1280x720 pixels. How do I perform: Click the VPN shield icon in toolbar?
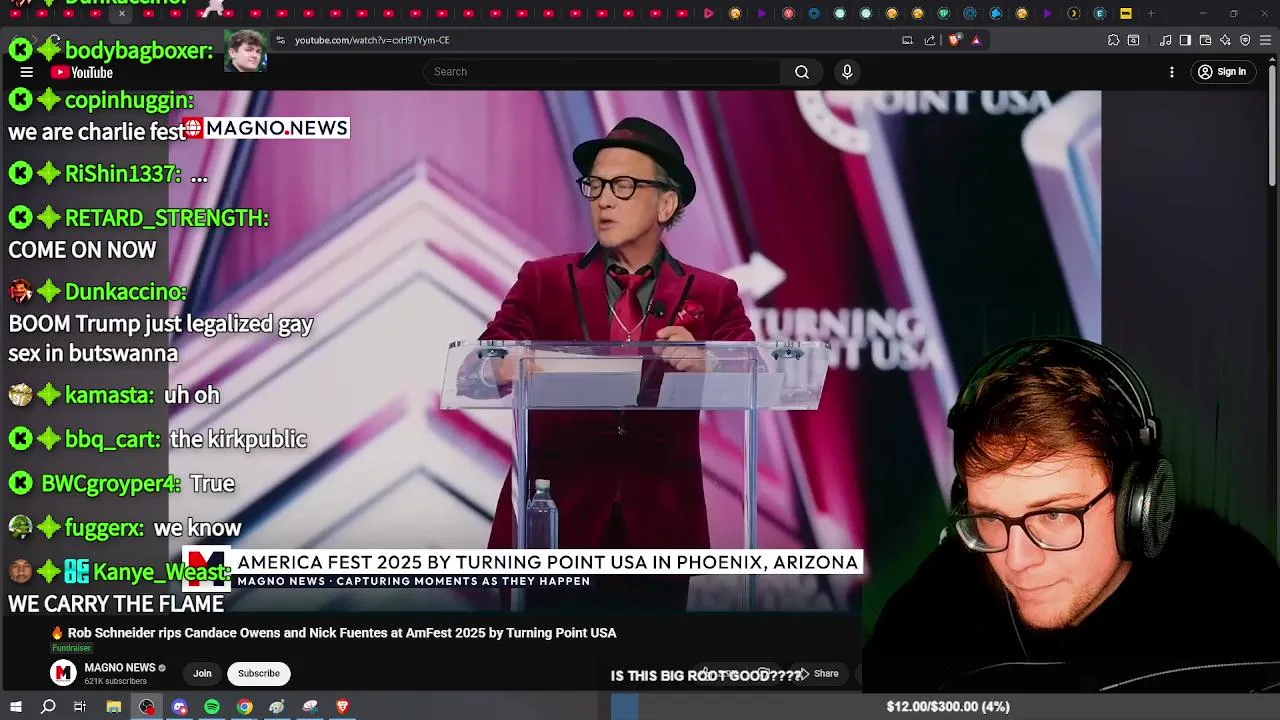(1245, 40)
